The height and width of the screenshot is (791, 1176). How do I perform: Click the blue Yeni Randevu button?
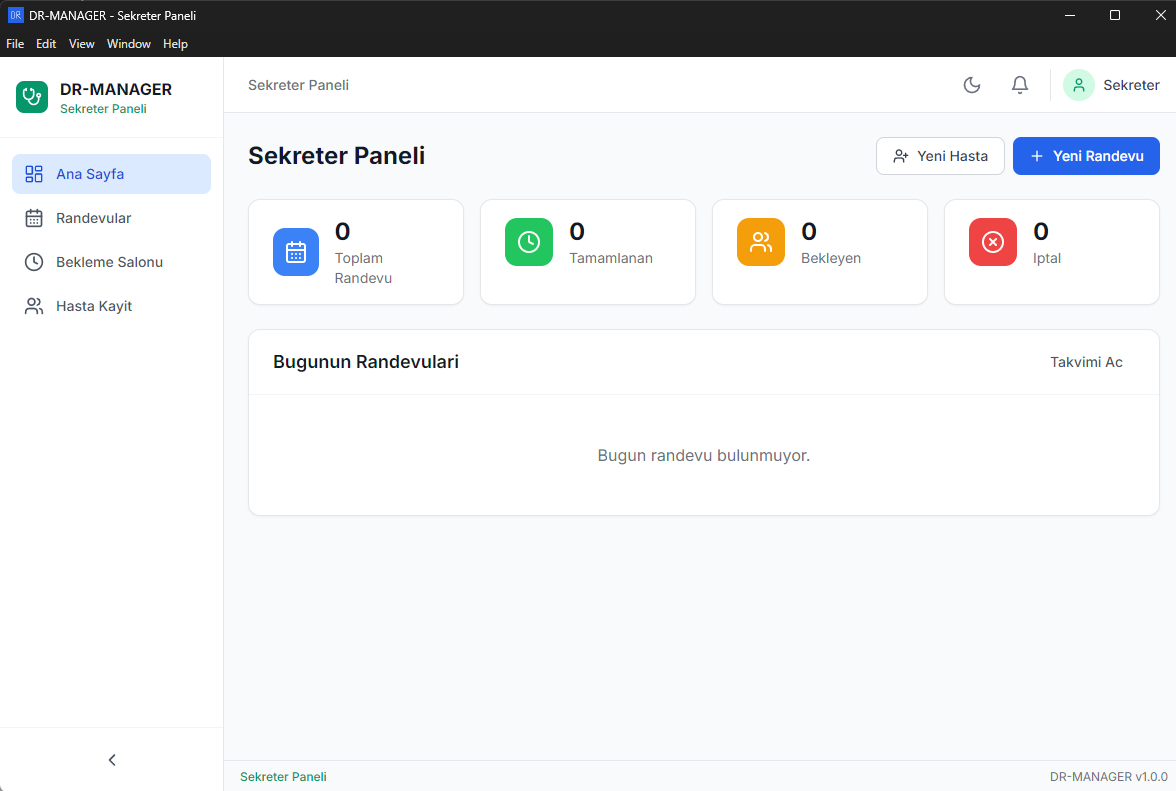pos(1086,156)
